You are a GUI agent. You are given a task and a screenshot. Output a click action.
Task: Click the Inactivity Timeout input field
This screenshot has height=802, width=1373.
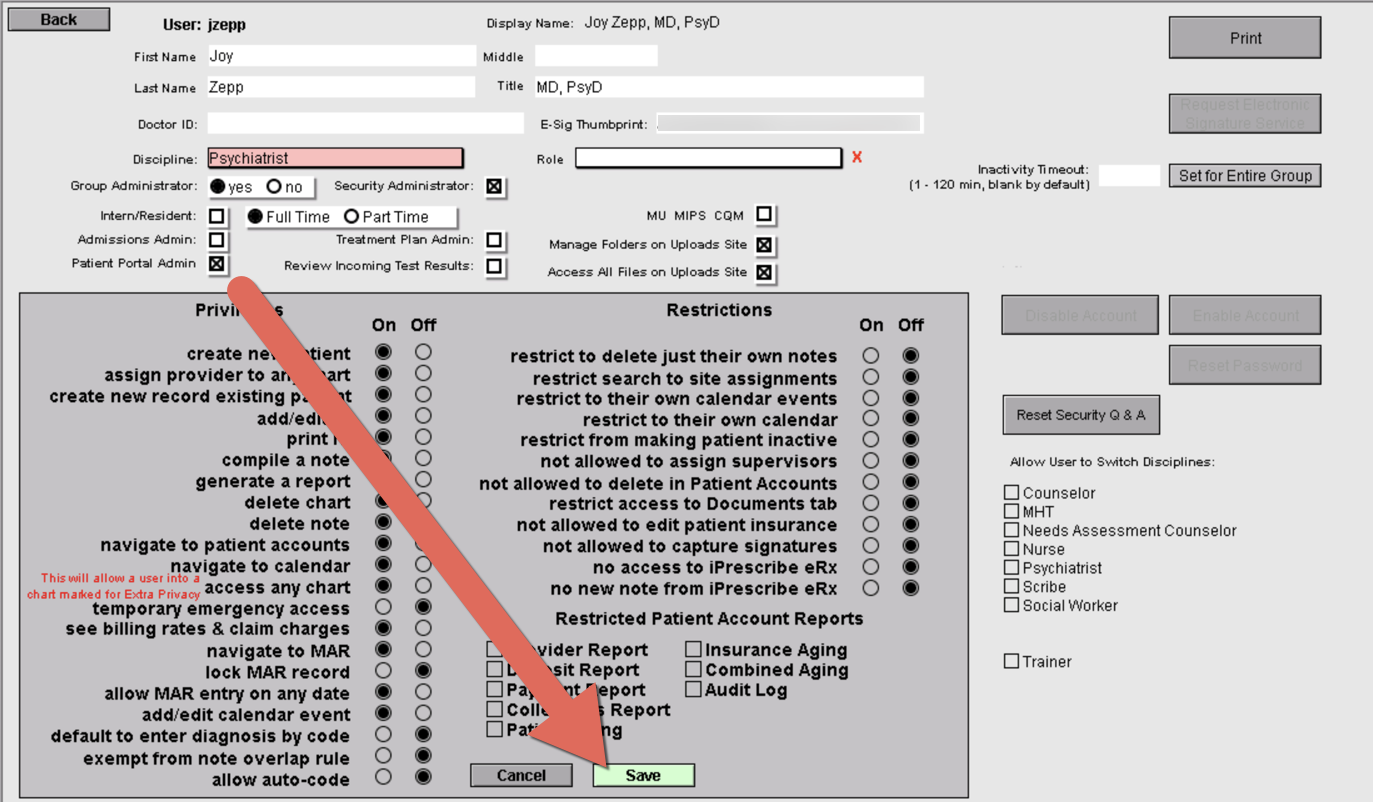[1129, 176]
